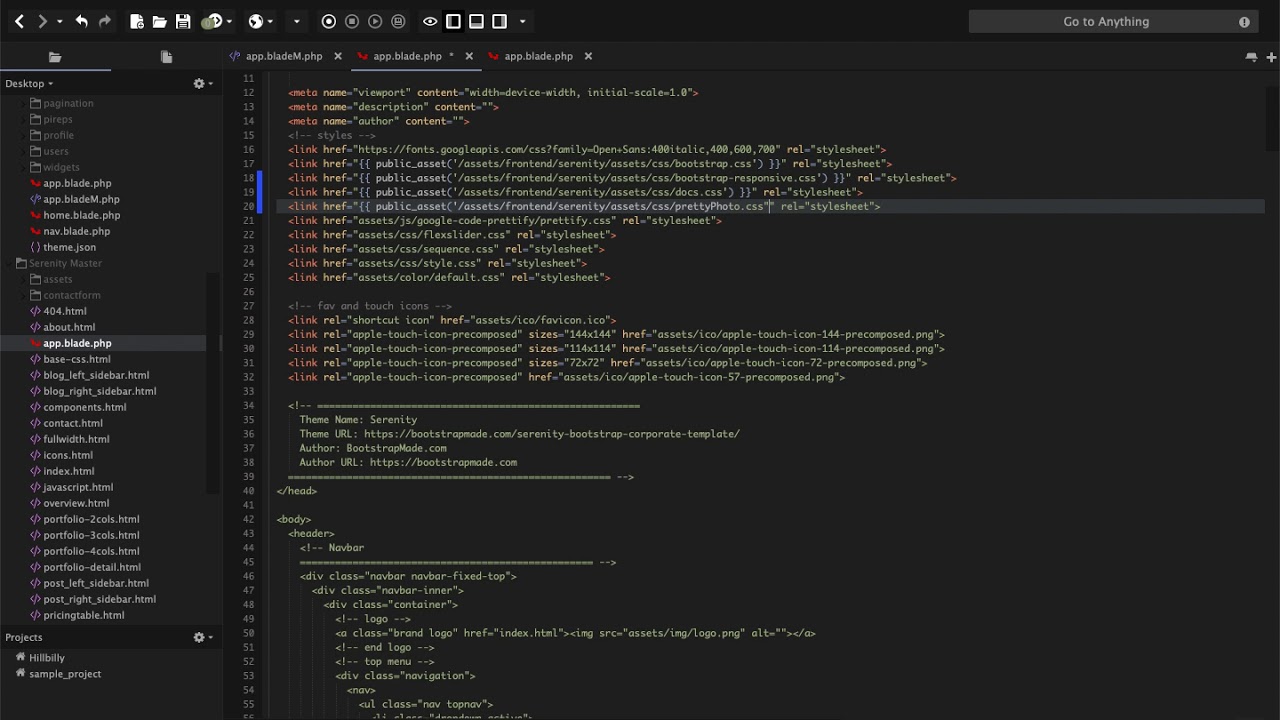Select the Hillbilly project
The height and width of the screenshot is (720, 1280).
point(46,658)
